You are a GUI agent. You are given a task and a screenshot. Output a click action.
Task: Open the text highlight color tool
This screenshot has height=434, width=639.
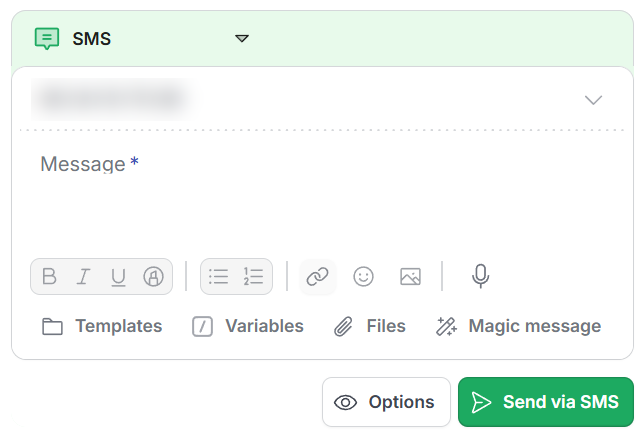[x=153, y=277]
